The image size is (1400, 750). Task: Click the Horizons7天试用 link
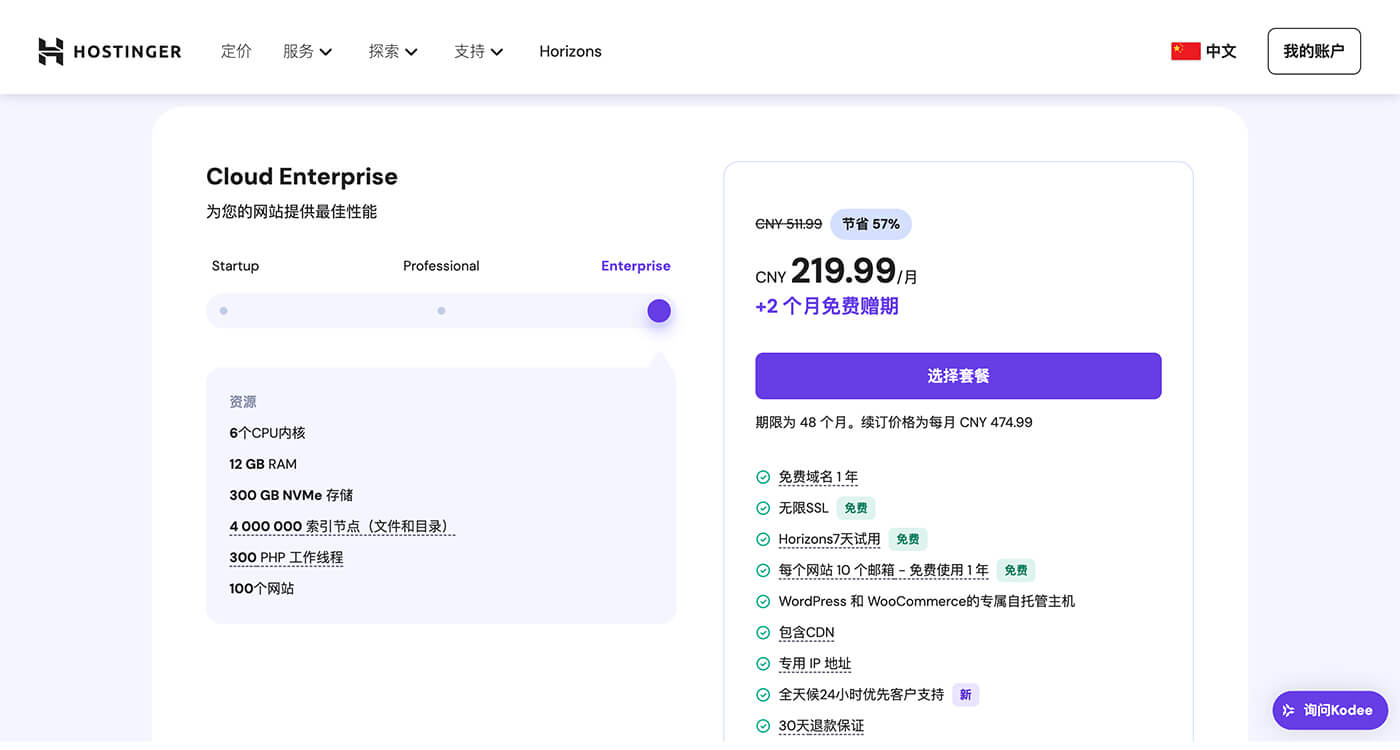(x=829, y=539)
